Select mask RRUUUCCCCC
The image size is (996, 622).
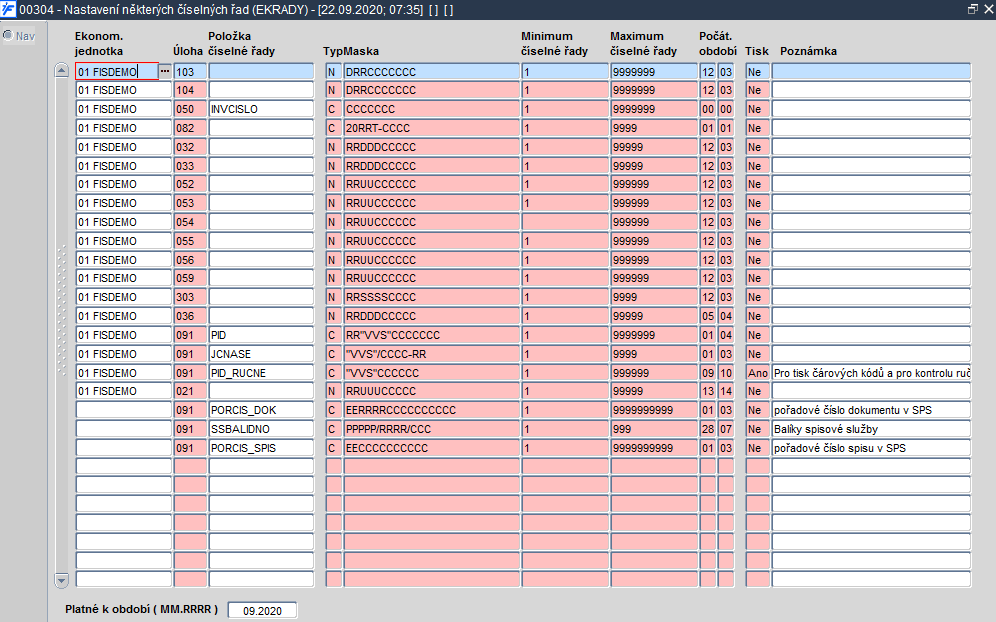[431, 391]
